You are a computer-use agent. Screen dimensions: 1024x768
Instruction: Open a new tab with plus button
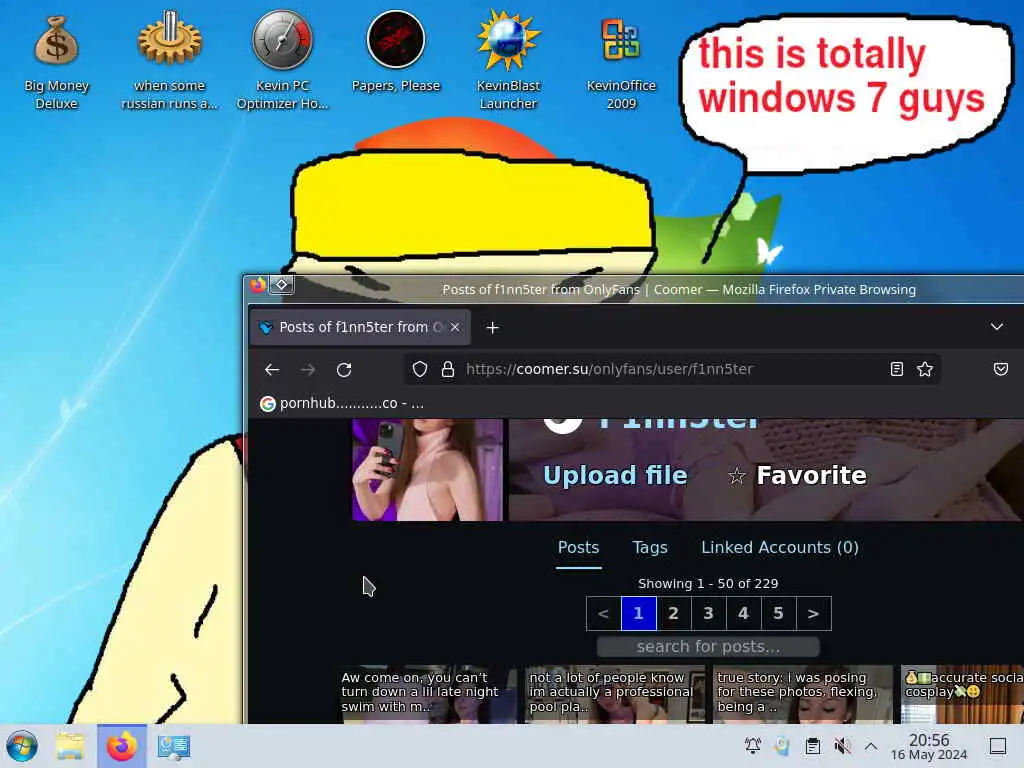(492, 327)
